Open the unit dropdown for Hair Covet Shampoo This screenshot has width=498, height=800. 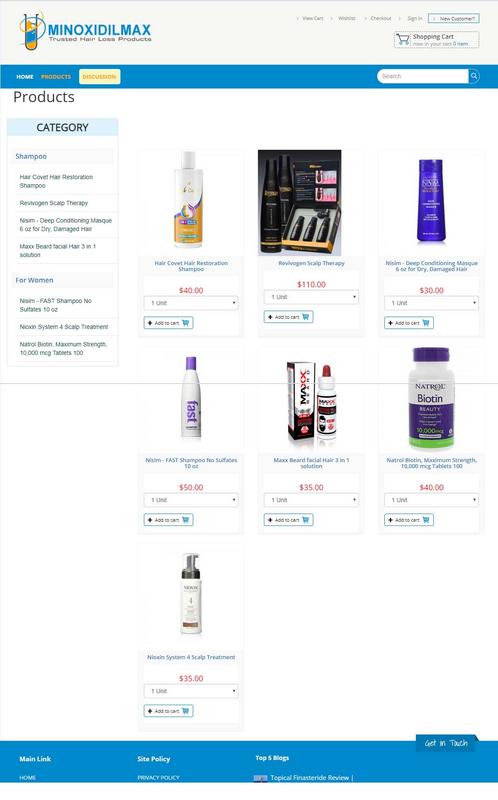point(191,303)
